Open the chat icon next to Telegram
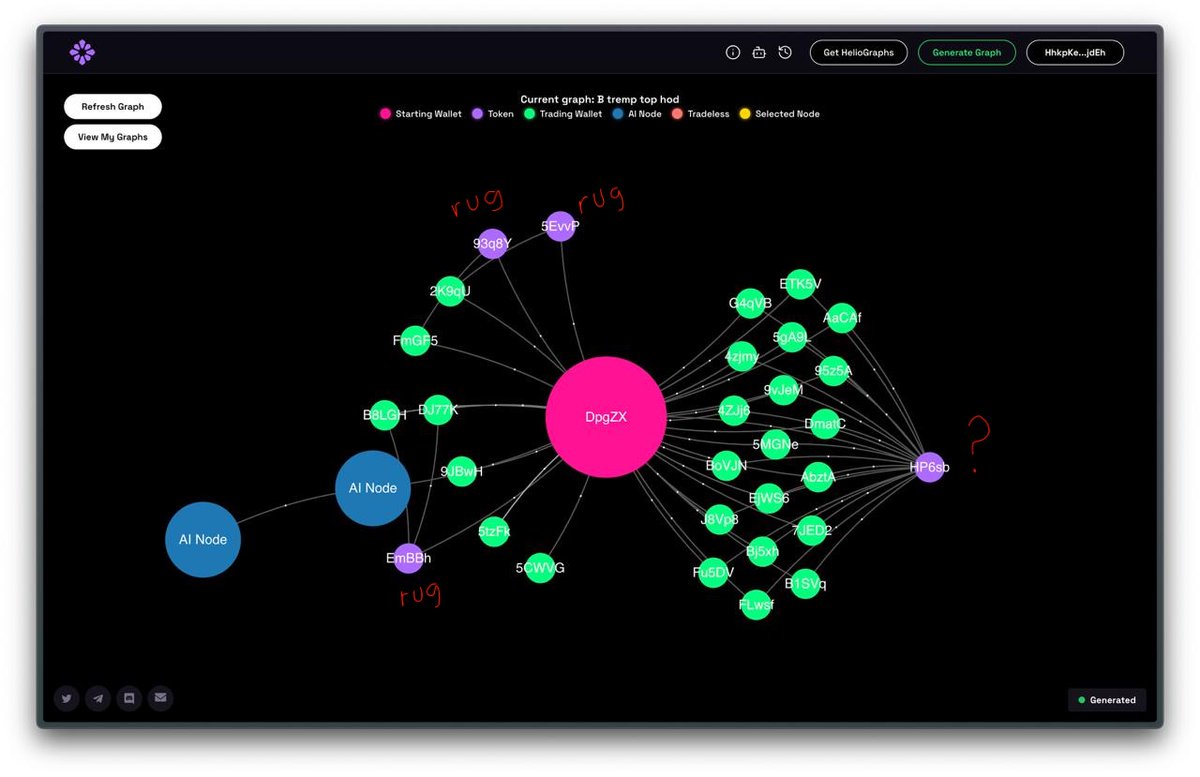1200x777 pixels. tap(129, 698)
